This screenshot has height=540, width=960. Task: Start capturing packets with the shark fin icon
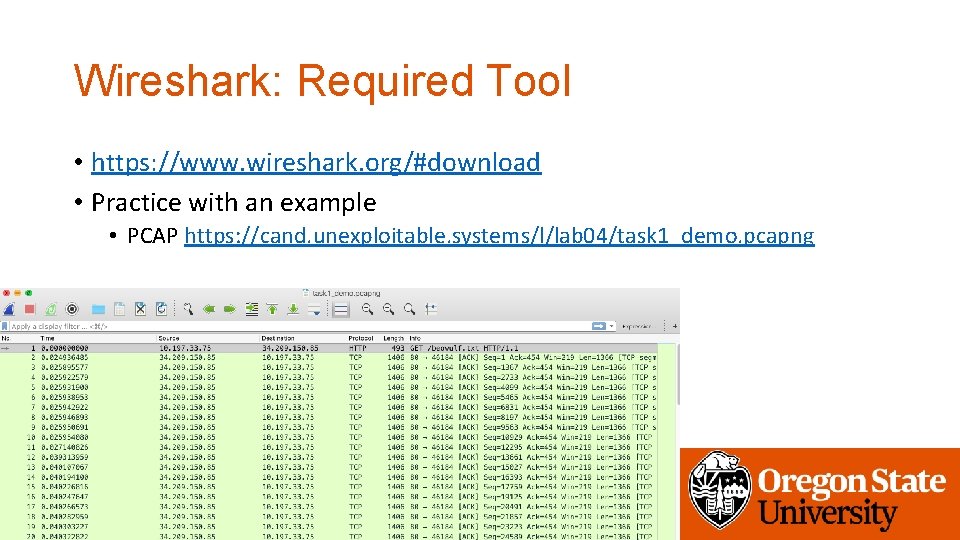9,309
